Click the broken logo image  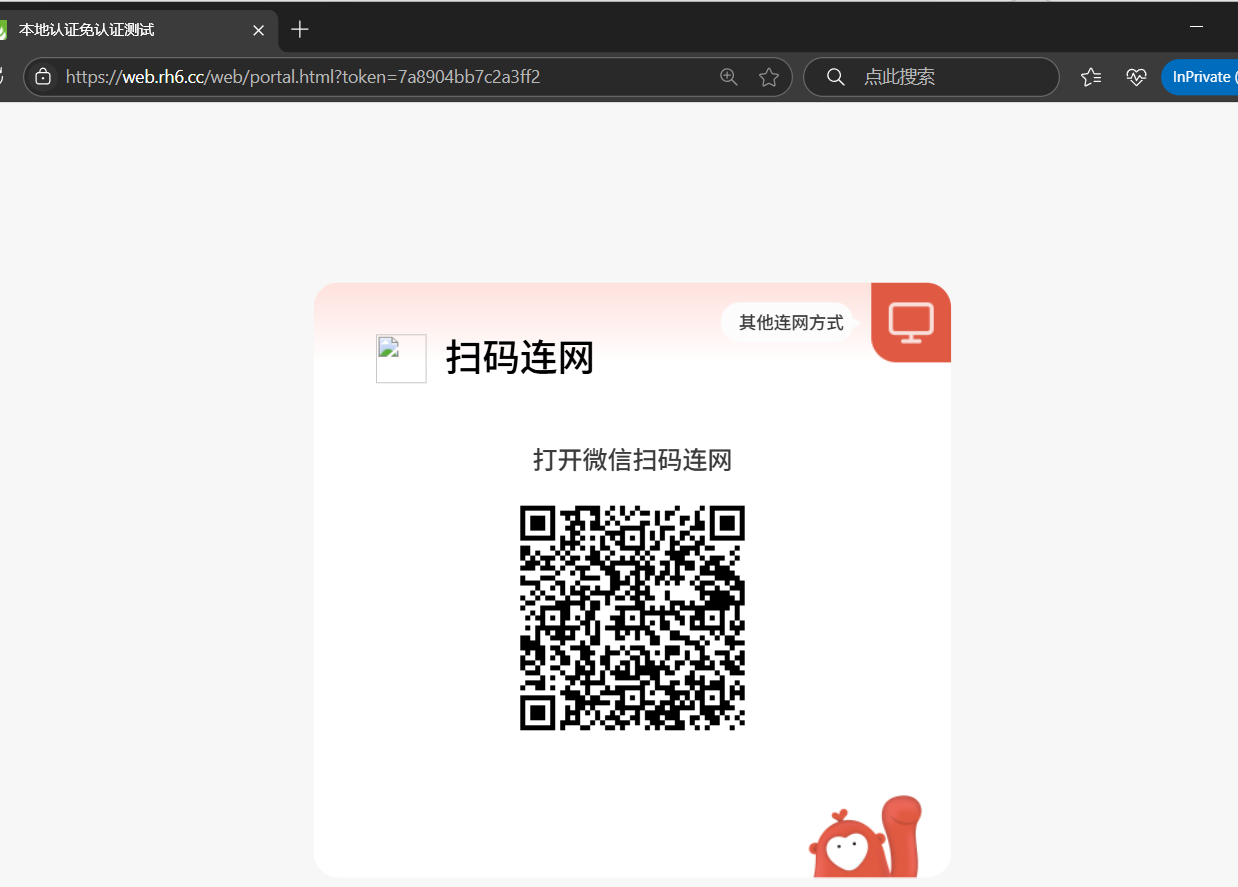click(401, 358)
